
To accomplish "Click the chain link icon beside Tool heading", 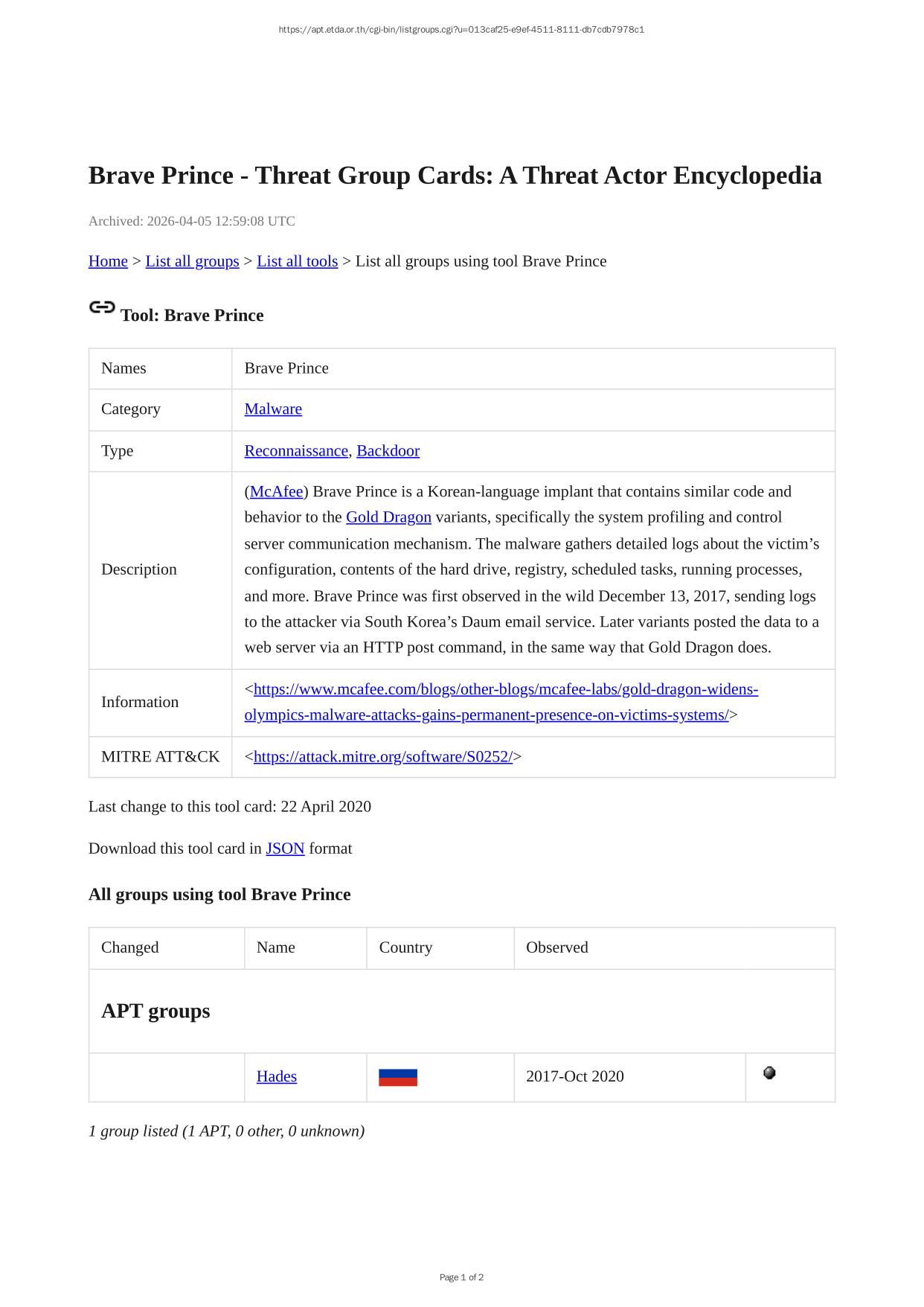I will pos(102,307).
